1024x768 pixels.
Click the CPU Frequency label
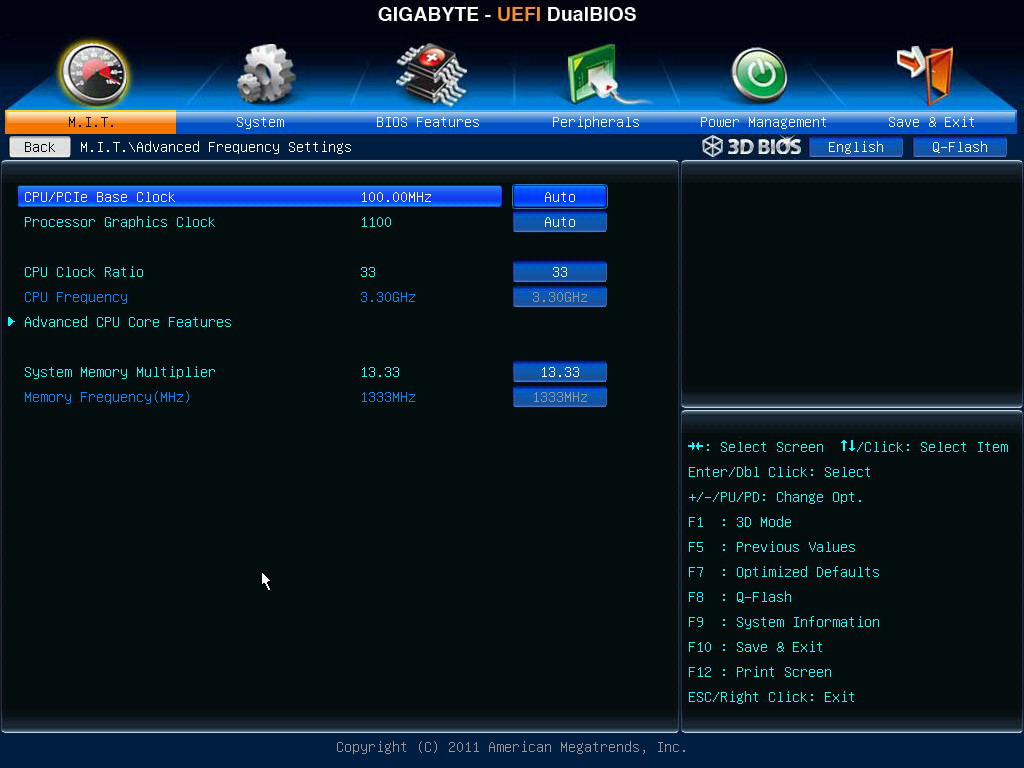point(76,297)
